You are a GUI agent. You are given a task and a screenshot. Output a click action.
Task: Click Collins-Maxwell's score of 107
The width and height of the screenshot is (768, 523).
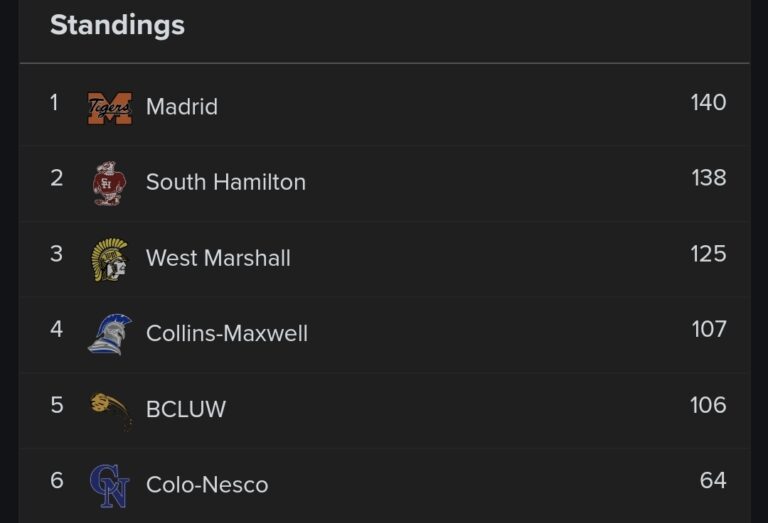708,329
